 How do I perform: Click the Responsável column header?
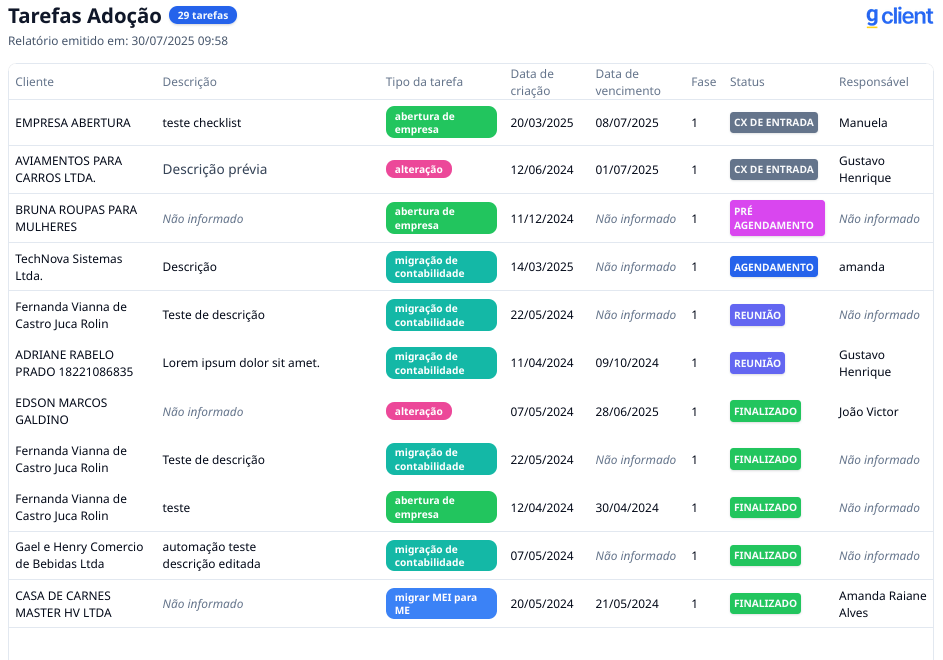[873, 82]
